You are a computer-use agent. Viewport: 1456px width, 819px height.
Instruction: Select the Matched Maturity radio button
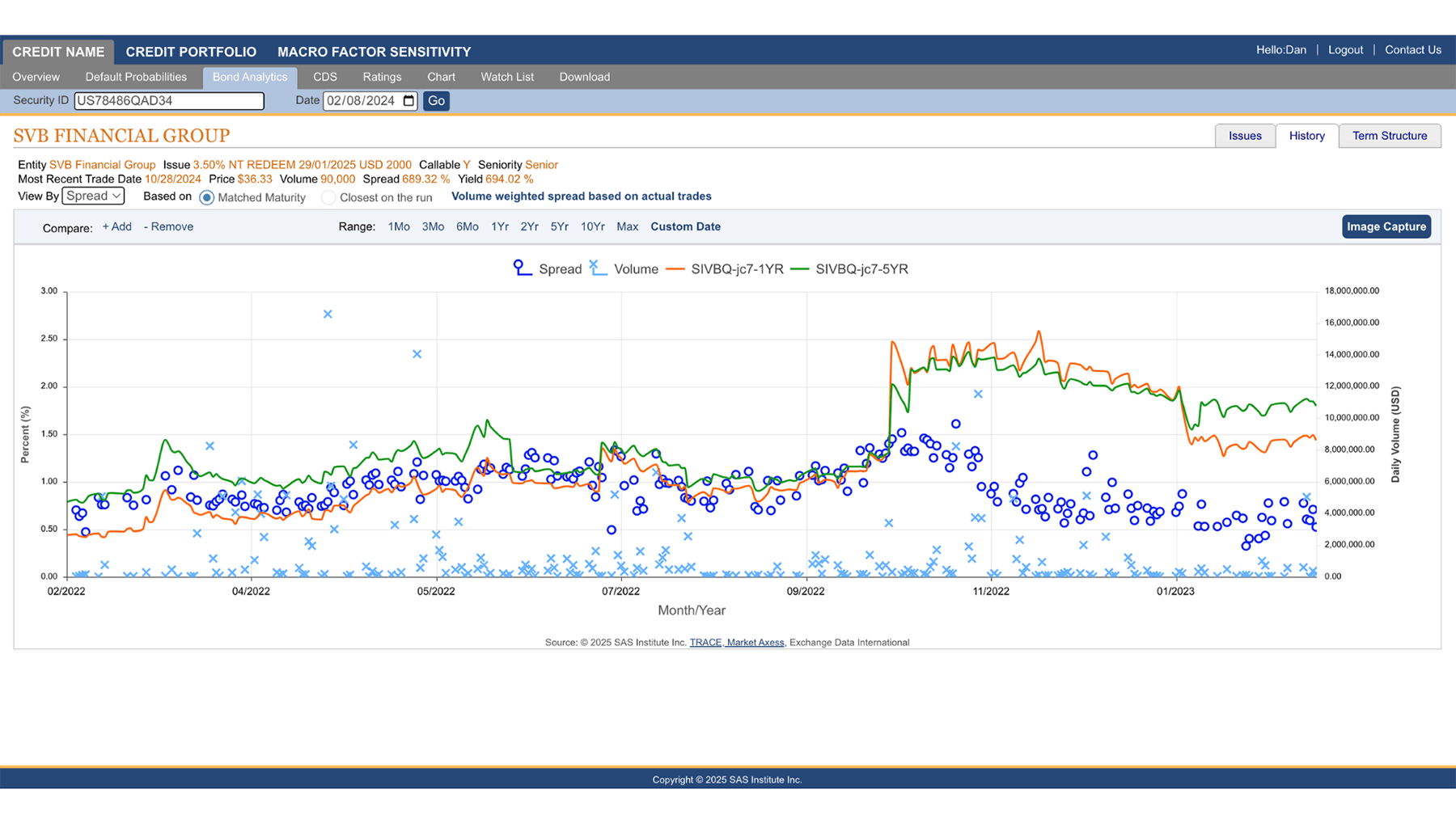click(x=207, y=197)
